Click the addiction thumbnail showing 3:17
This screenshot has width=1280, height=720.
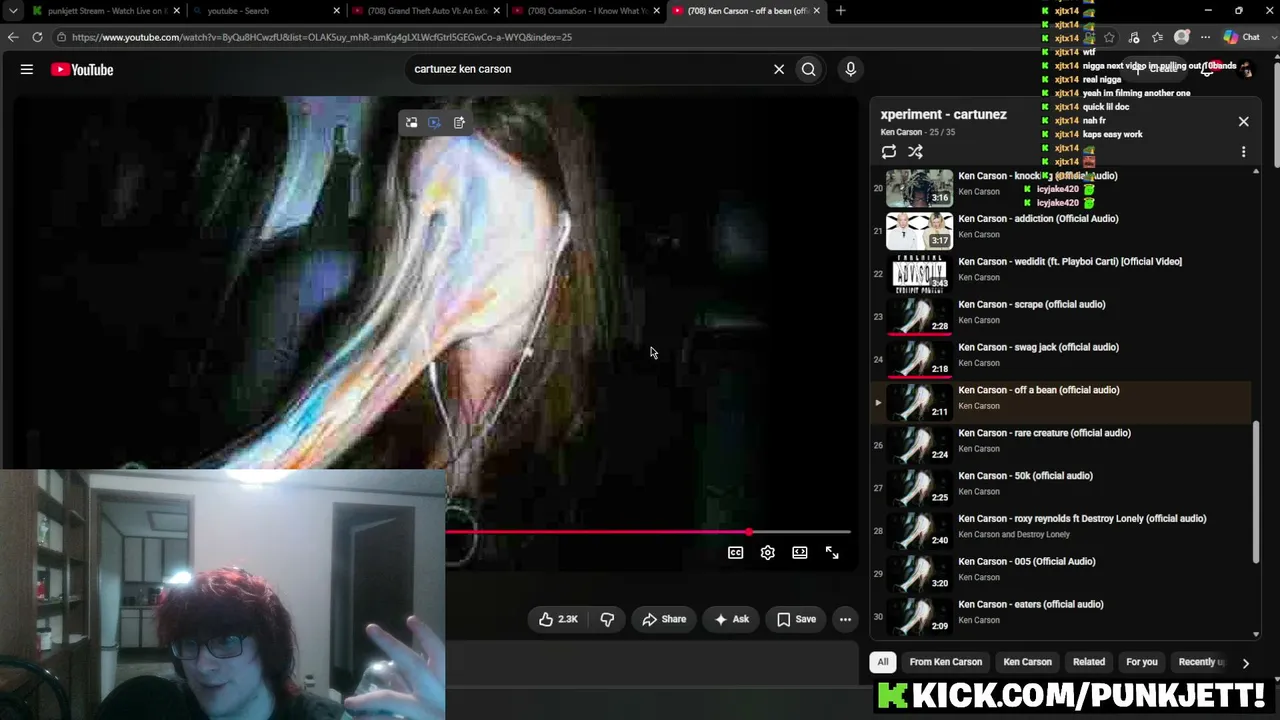click(x=920, y=231)
